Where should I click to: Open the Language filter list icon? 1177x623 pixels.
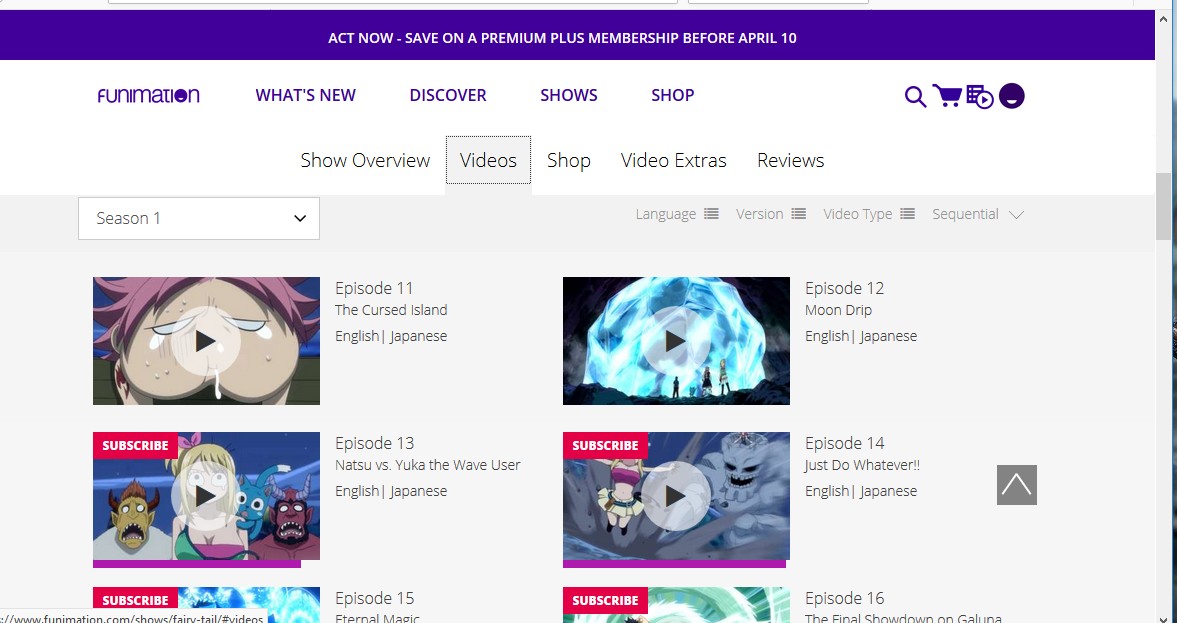[711, 214]
